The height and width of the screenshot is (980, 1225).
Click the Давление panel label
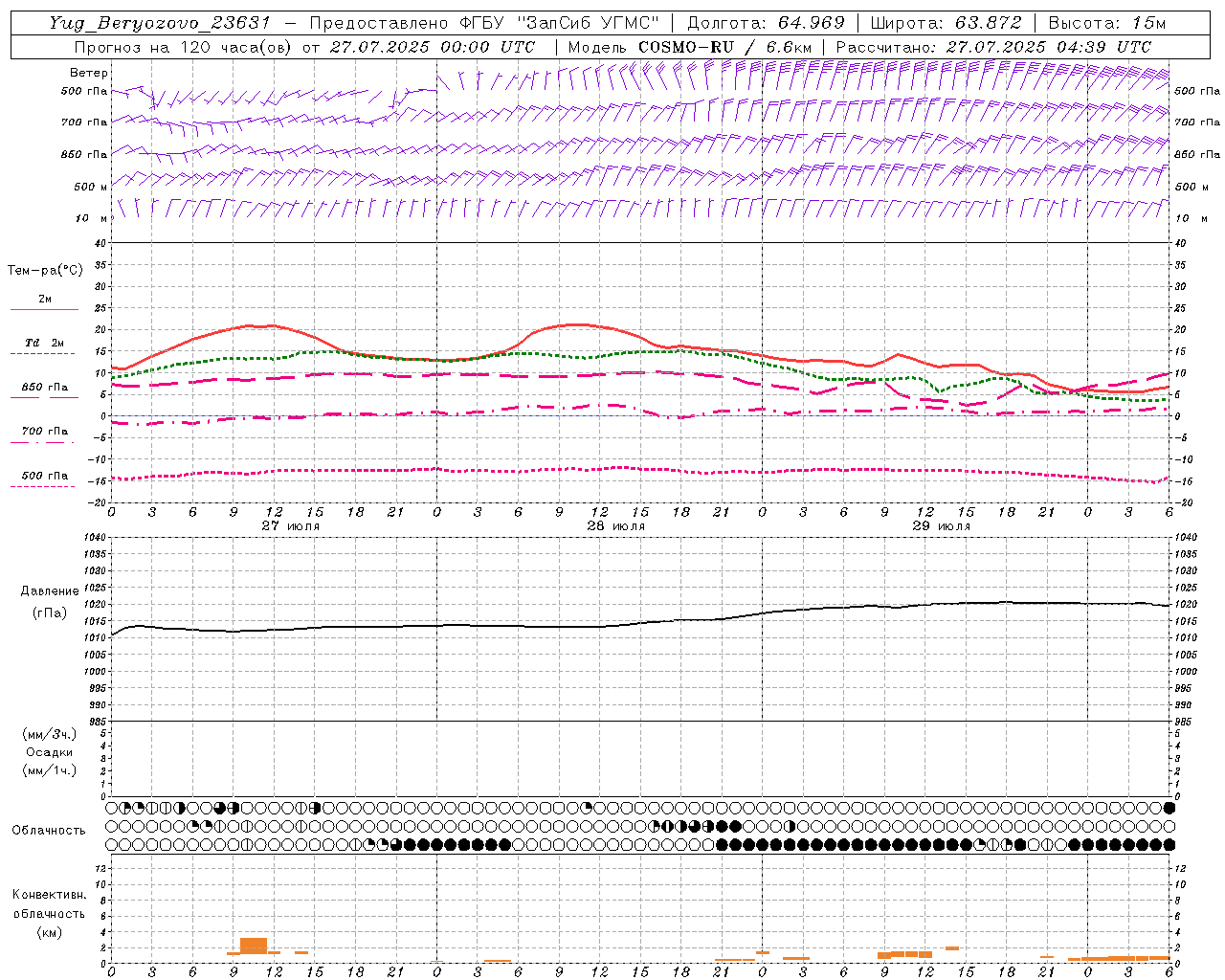click(x=50, y=591)
